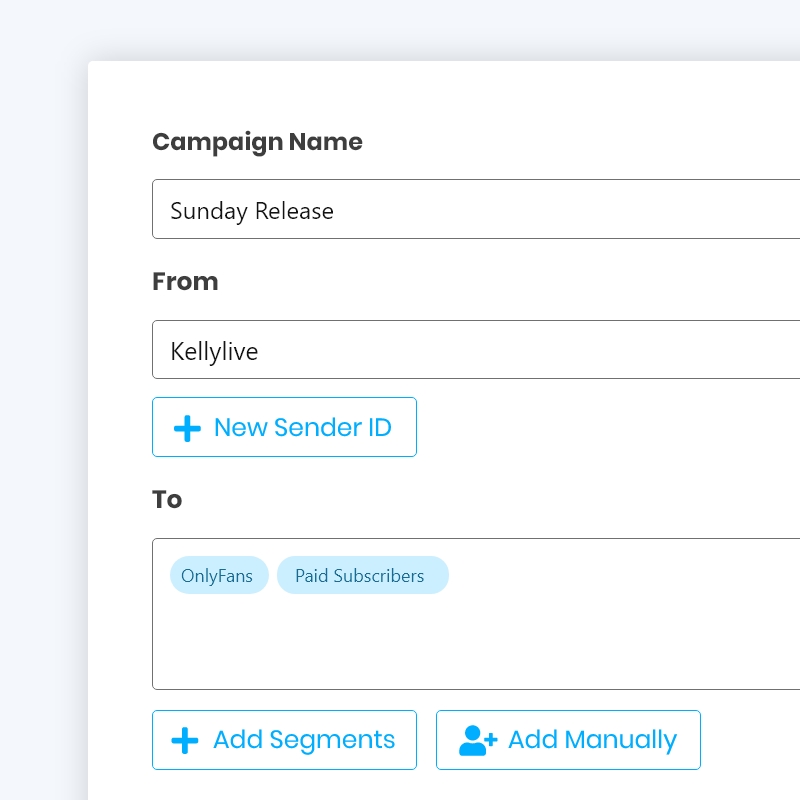Click blank area right of Paid Subscribers tag

(620, 576)
